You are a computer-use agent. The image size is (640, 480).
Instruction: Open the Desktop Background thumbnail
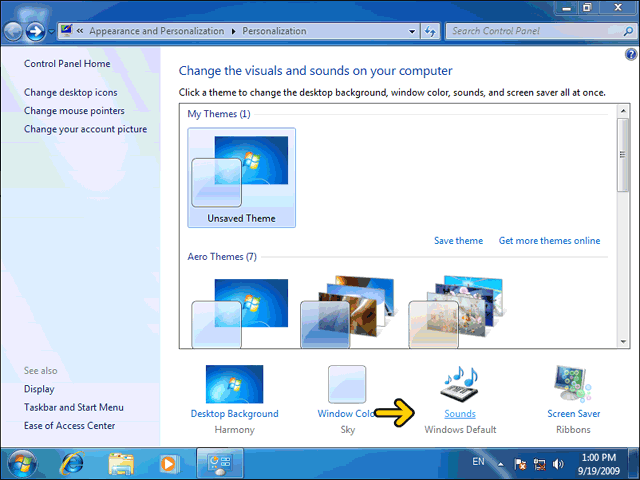coord(234,384)
